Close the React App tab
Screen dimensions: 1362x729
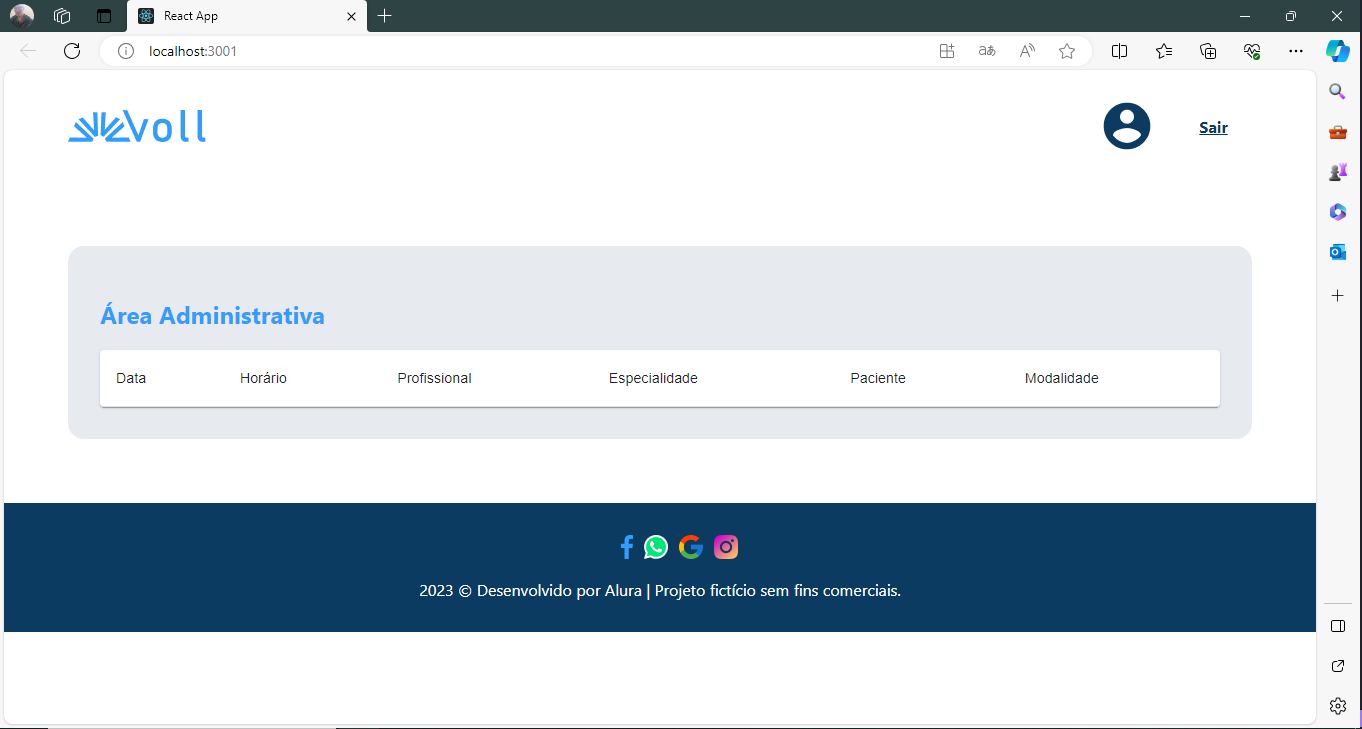(351, 16)
